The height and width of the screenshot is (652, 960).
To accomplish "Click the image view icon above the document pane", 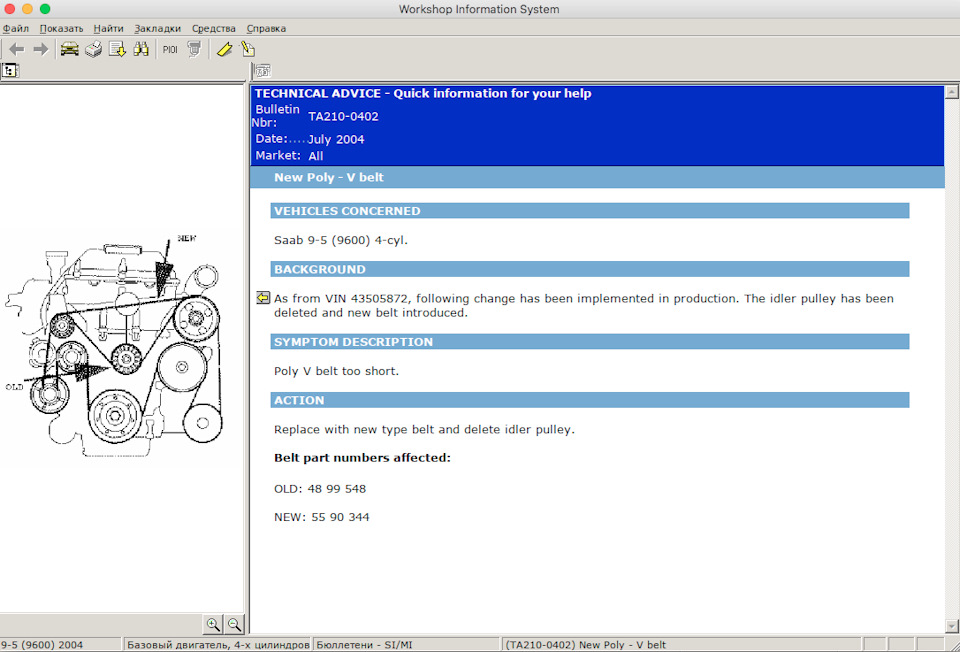I will tap(263, 71).
